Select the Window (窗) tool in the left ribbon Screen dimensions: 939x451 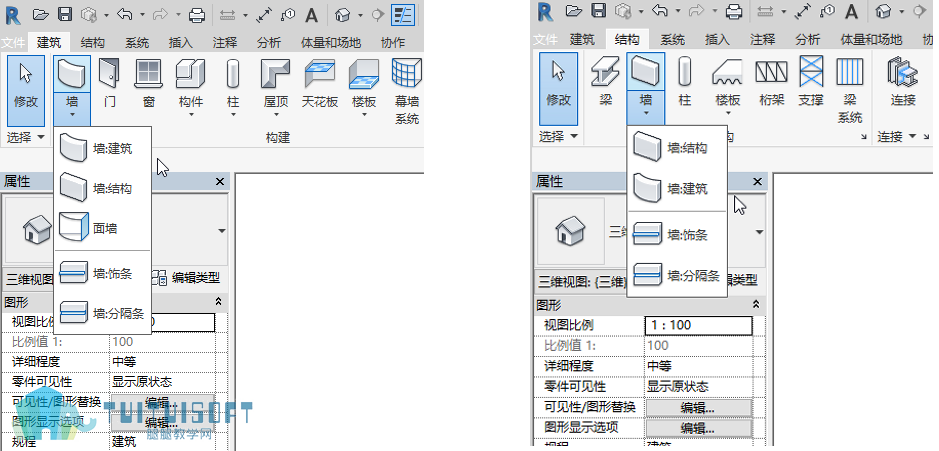(149, 83)
